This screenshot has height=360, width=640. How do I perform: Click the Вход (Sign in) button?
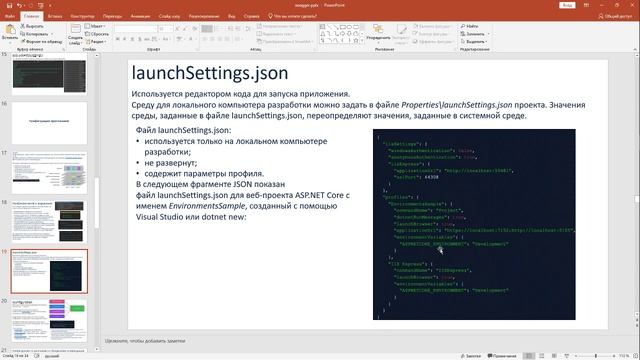tap(567, 5)
